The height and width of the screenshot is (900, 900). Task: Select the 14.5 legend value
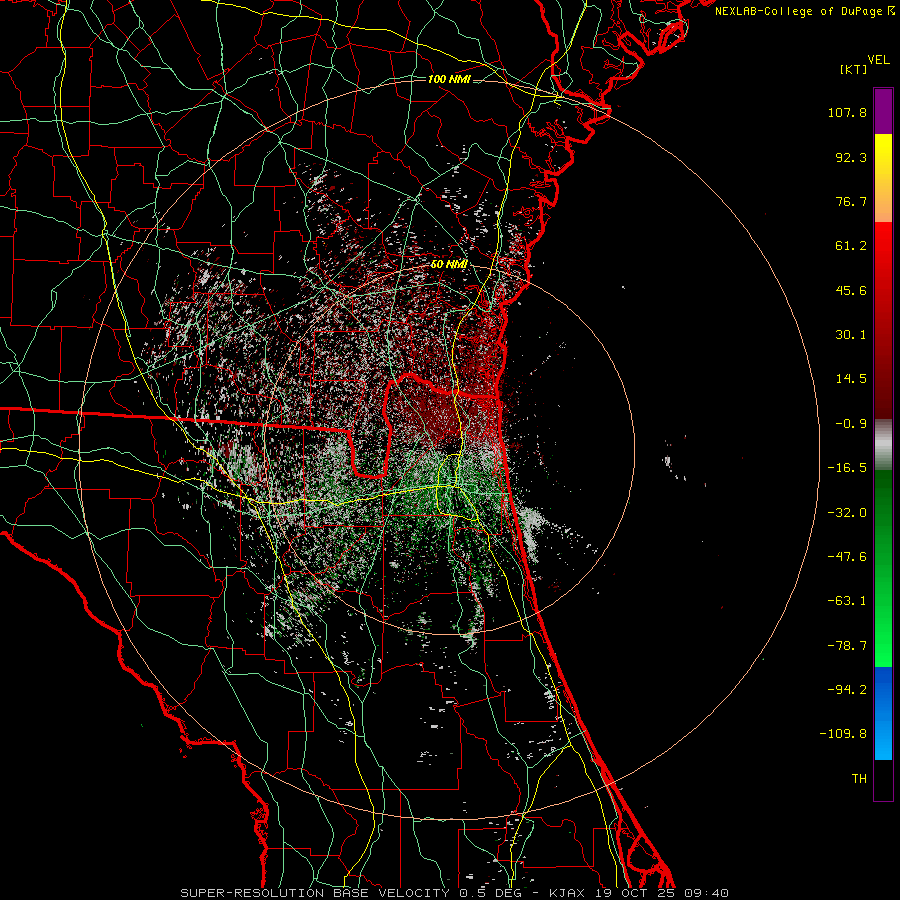click(x=851, y=379)
